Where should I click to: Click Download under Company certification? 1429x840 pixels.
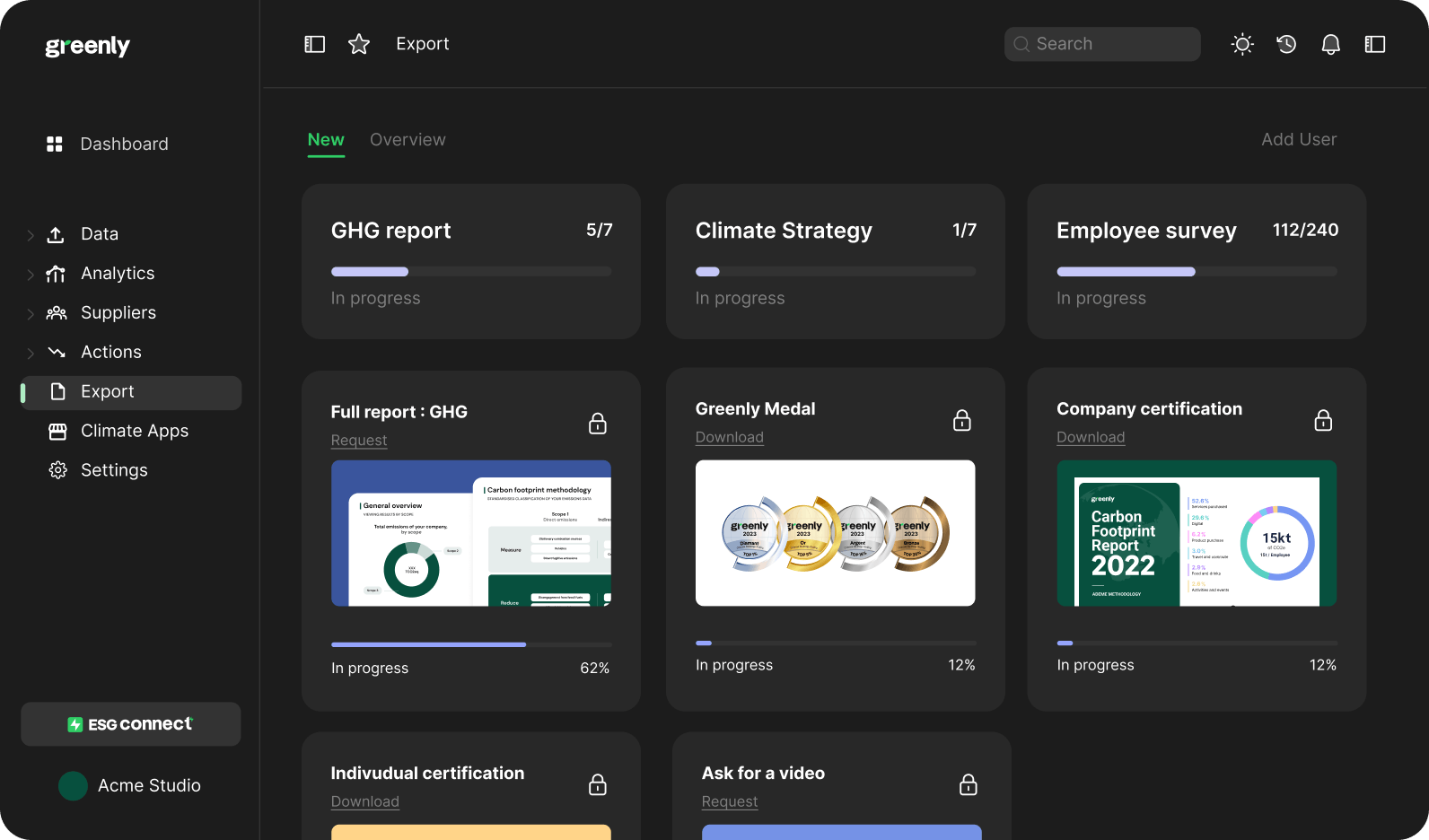coord(1091,437)
